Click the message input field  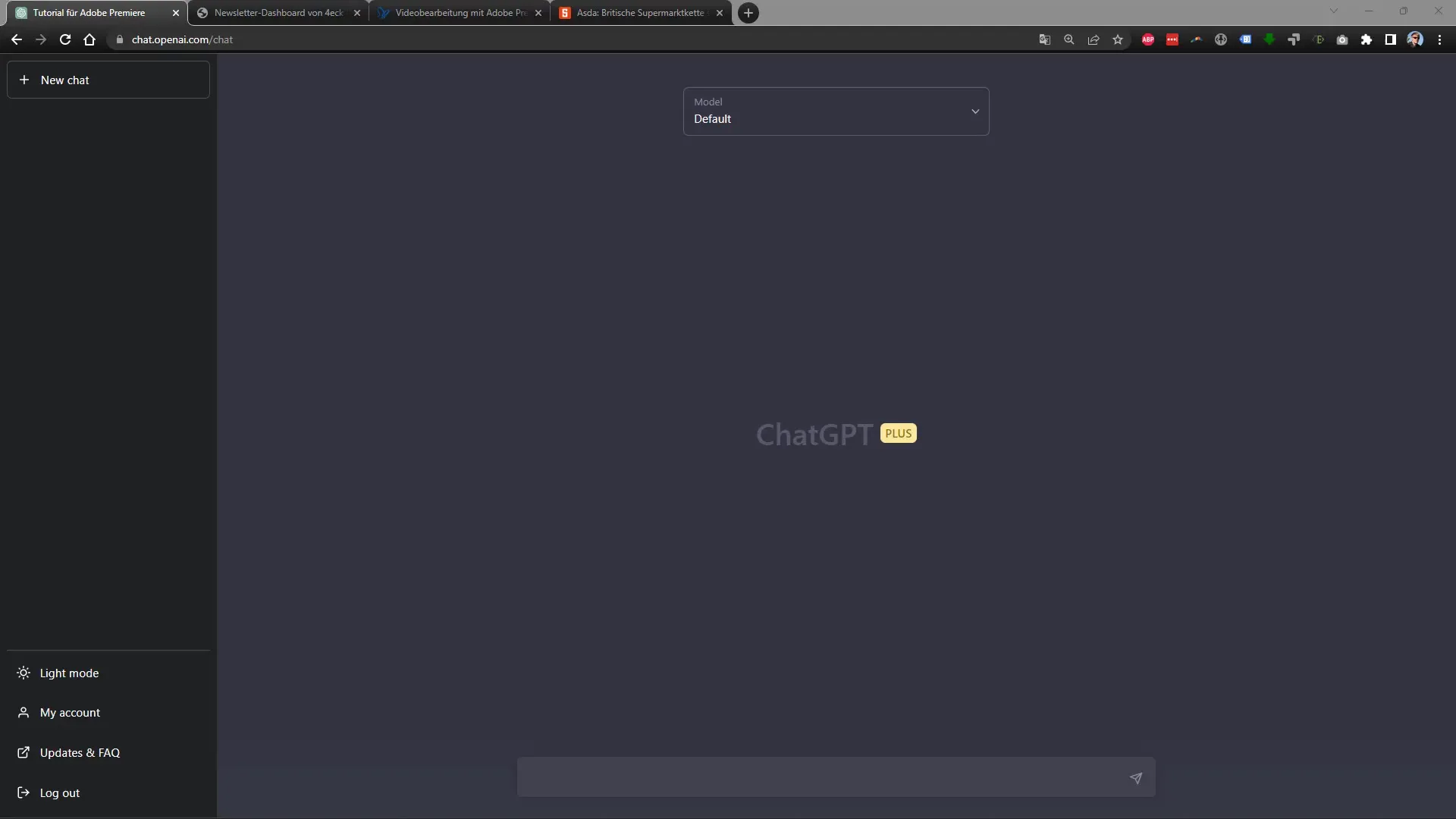click(x=836, y=777)
